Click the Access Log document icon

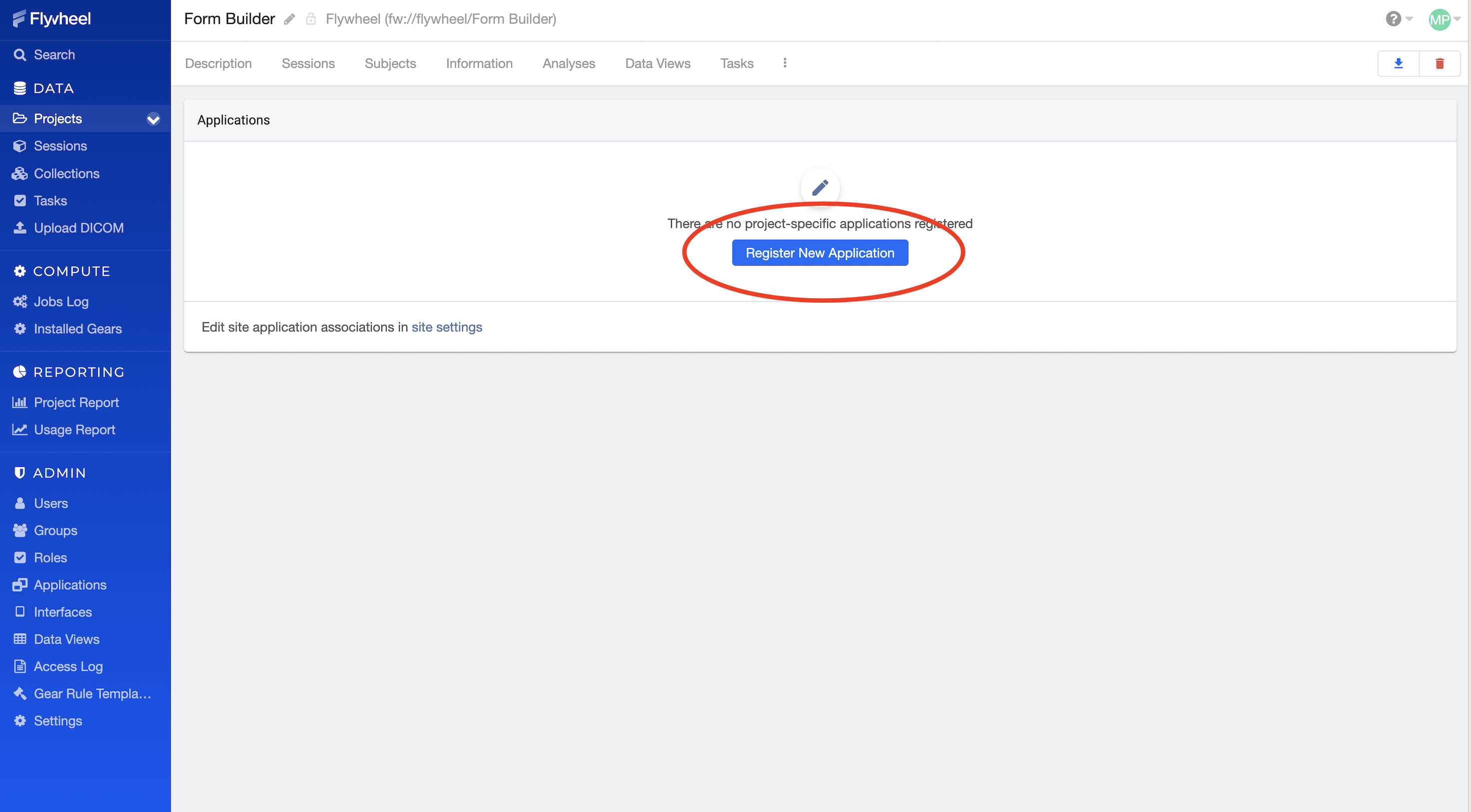coord(20,667)
